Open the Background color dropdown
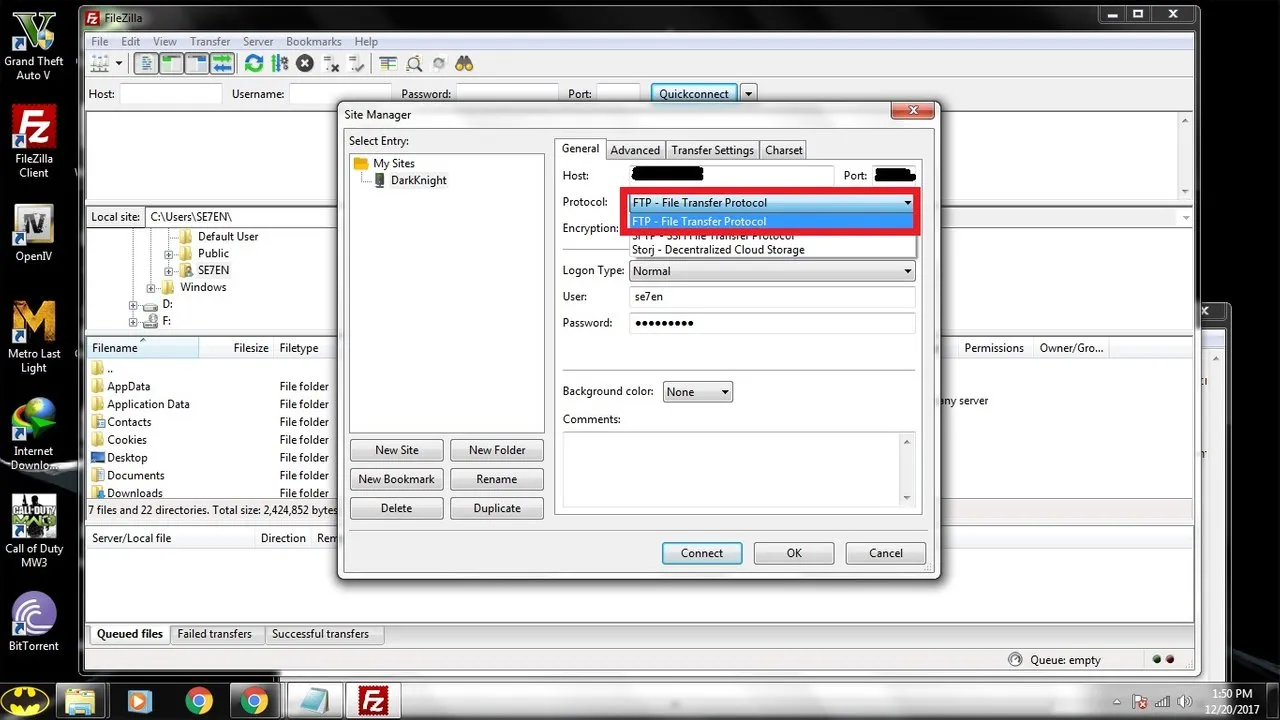 [x=698, y=392]
